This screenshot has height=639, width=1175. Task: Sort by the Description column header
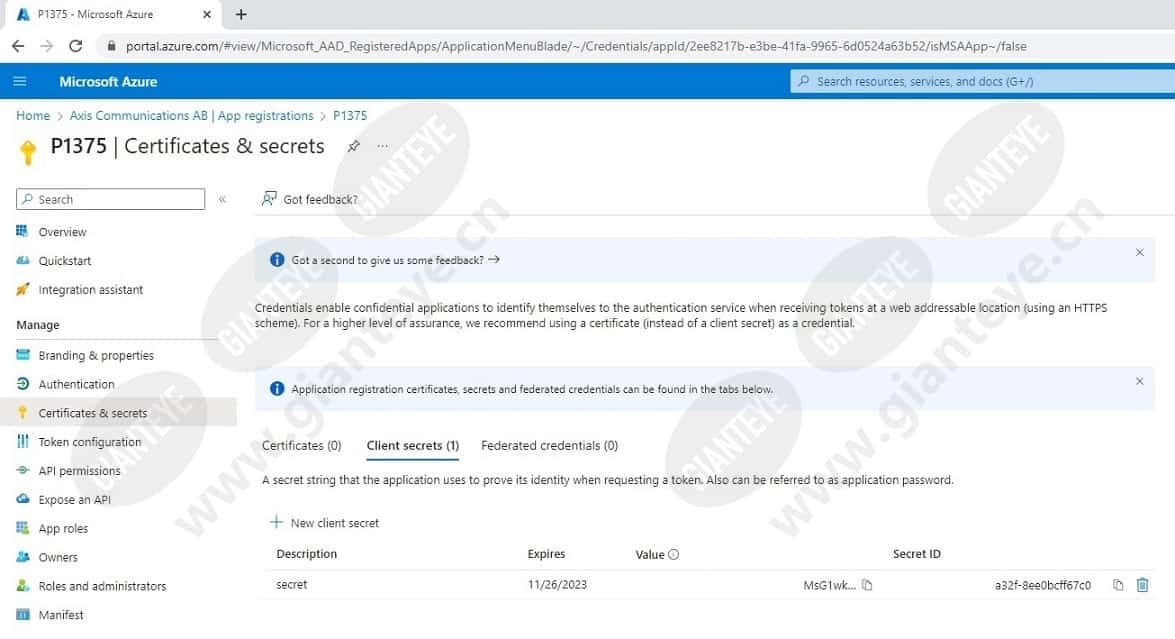[306, 554]
